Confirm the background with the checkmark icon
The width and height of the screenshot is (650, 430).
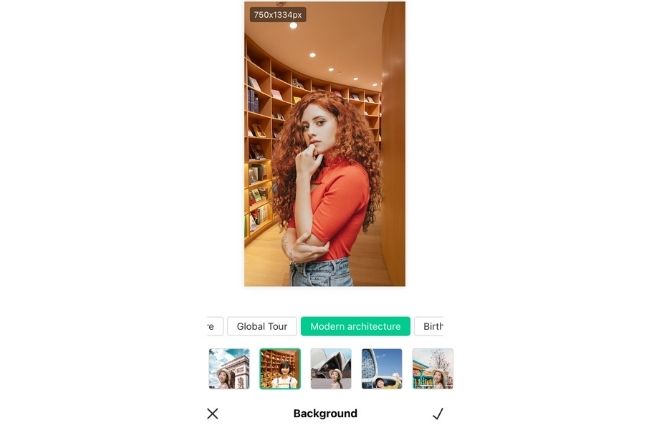pos(438,413)
